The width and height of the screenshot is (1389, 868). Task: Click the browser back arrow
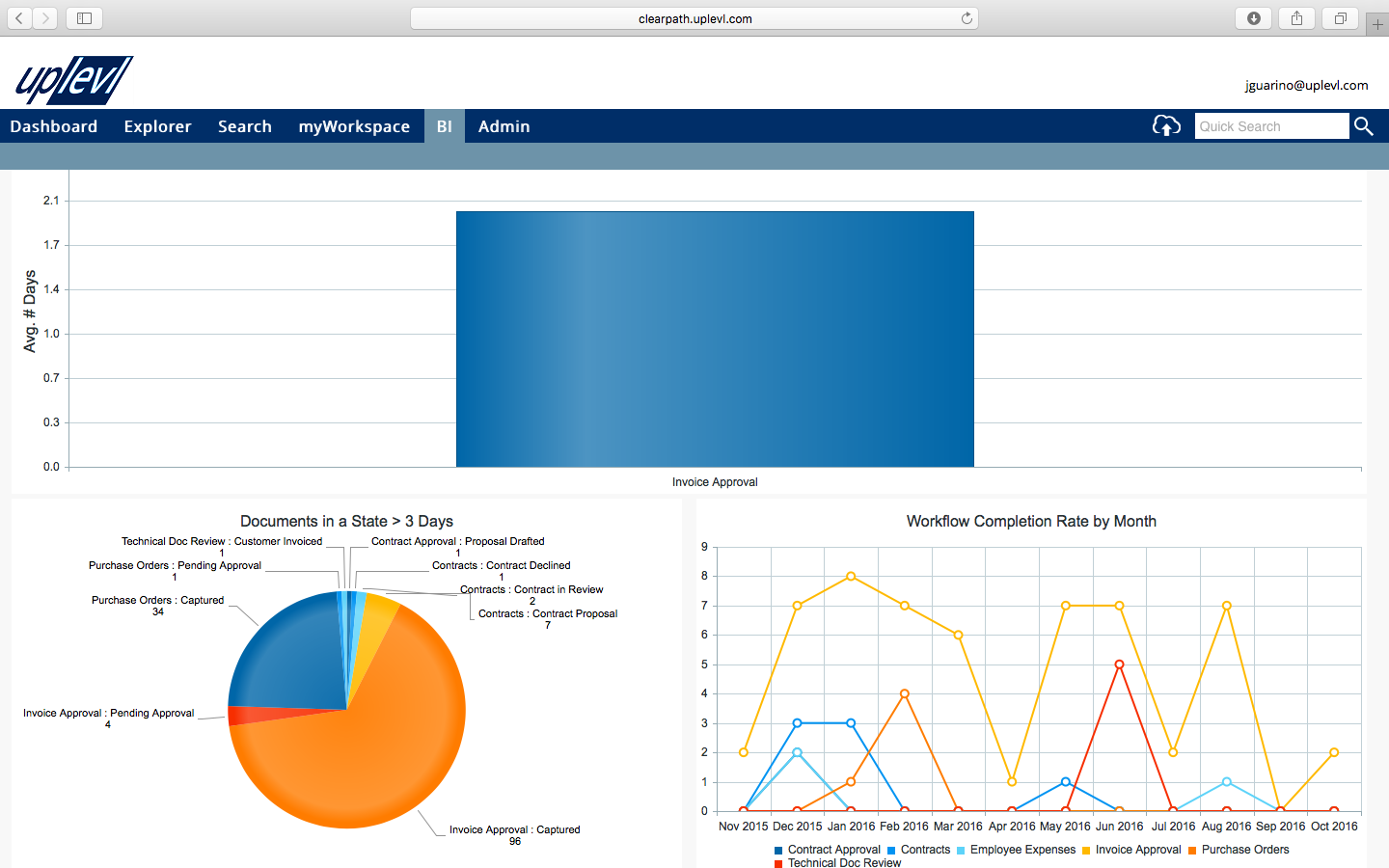coord(19,18)
